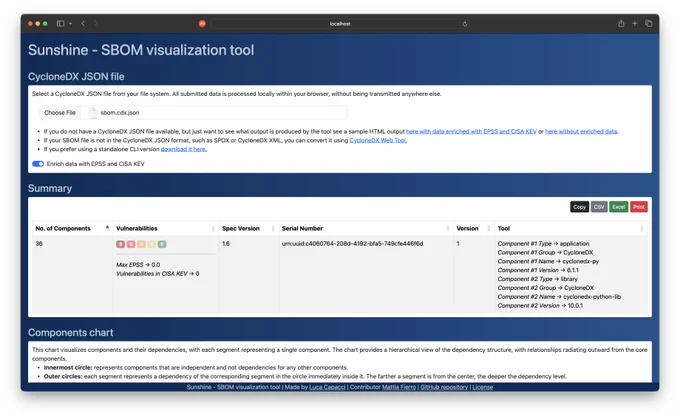Open the Luca Capacci footer link

coord(327,387)
